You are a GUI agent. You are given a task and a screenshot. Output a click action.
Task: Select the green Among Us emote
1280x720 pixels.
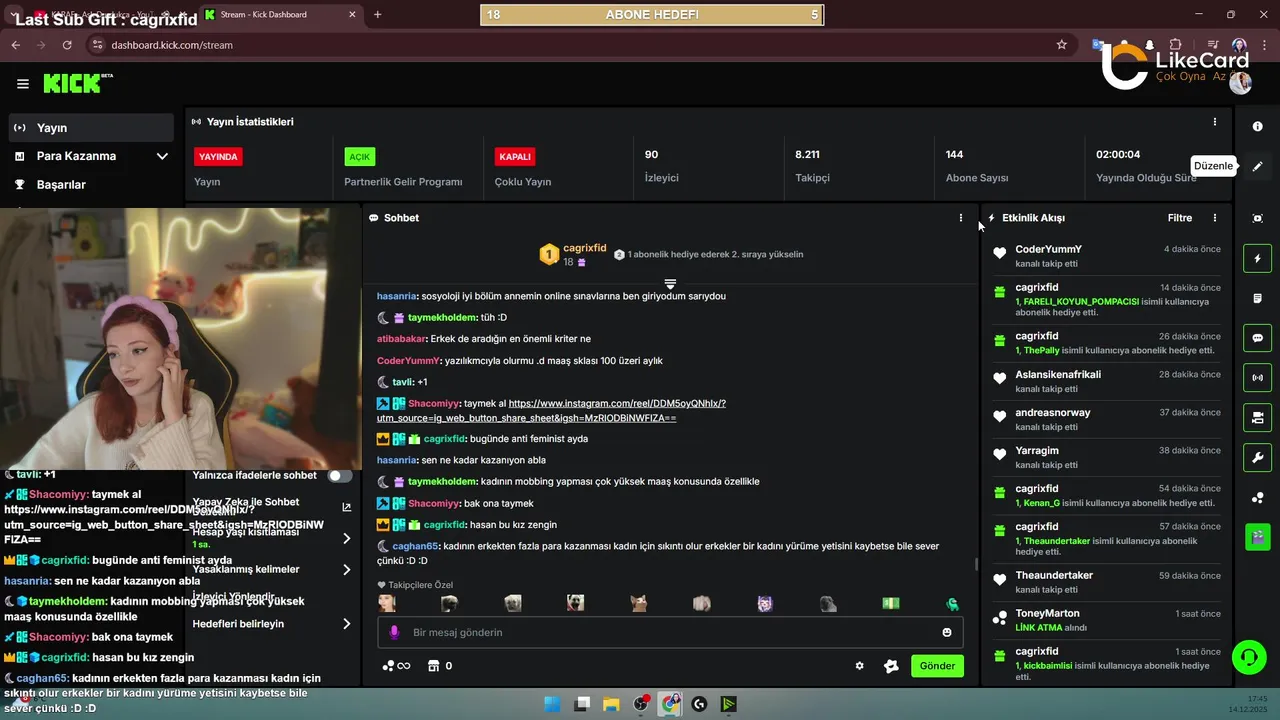tap(953, 603)
